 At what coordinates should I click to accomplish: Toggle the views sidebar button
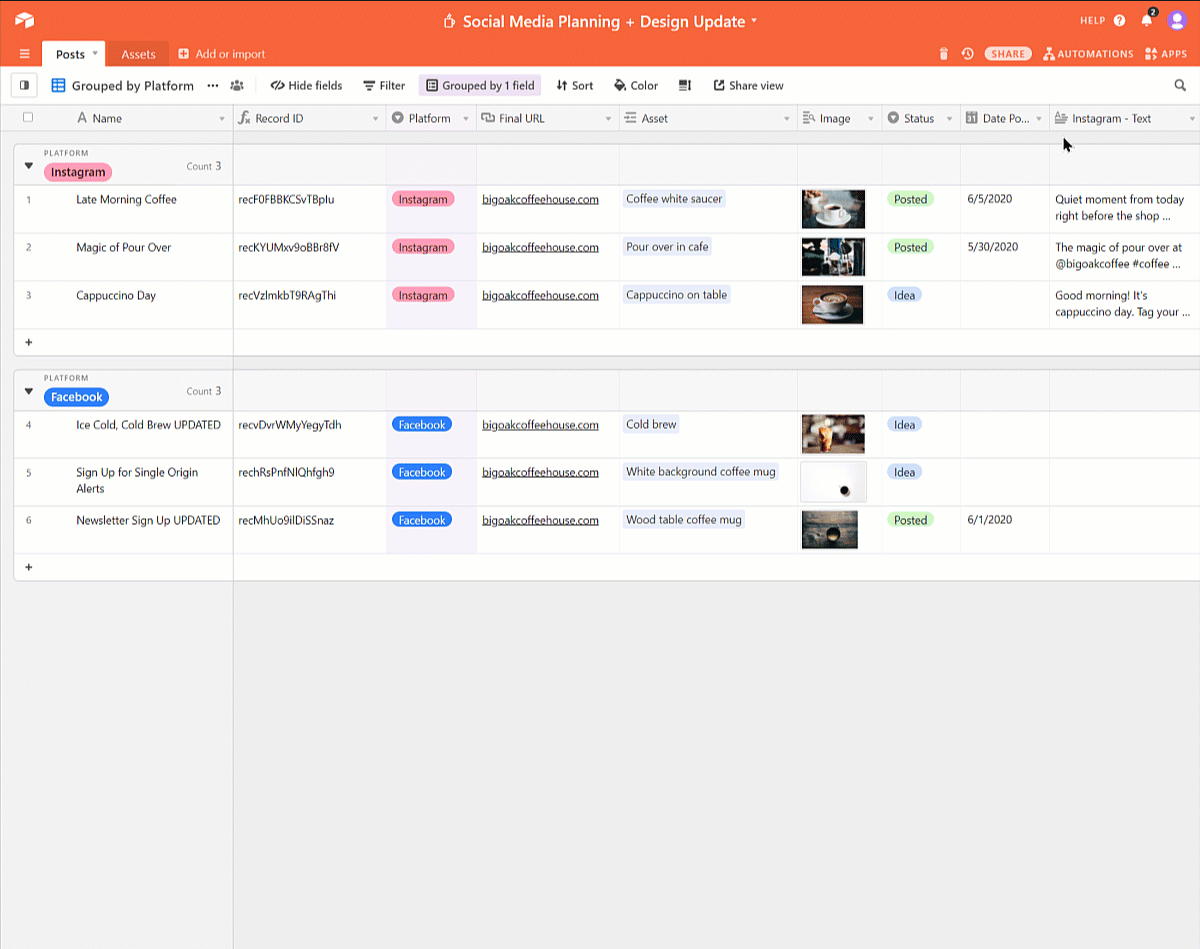[24, 86]
